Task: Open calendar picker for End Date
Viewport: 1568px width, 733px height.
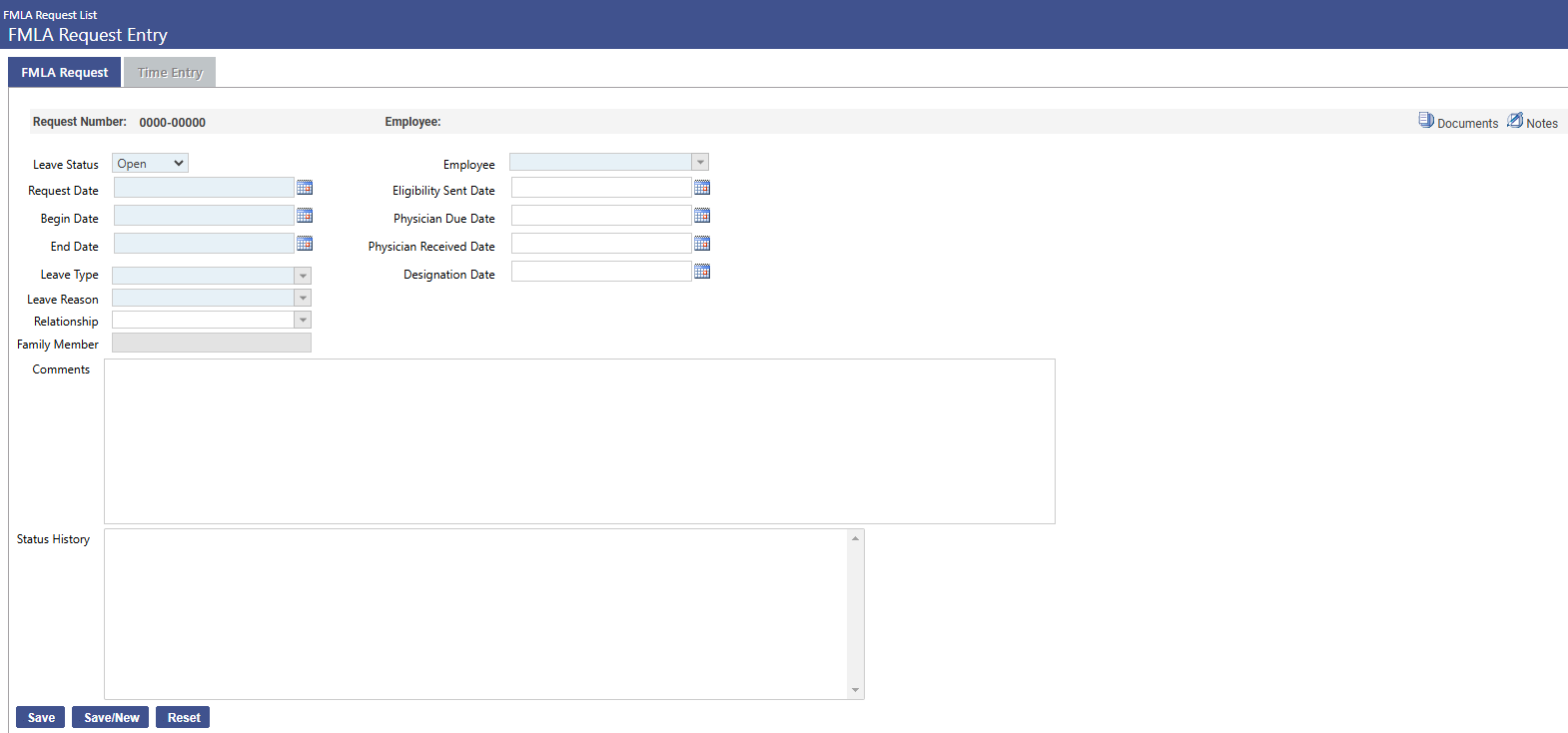Action: click(x=305, y=244)
